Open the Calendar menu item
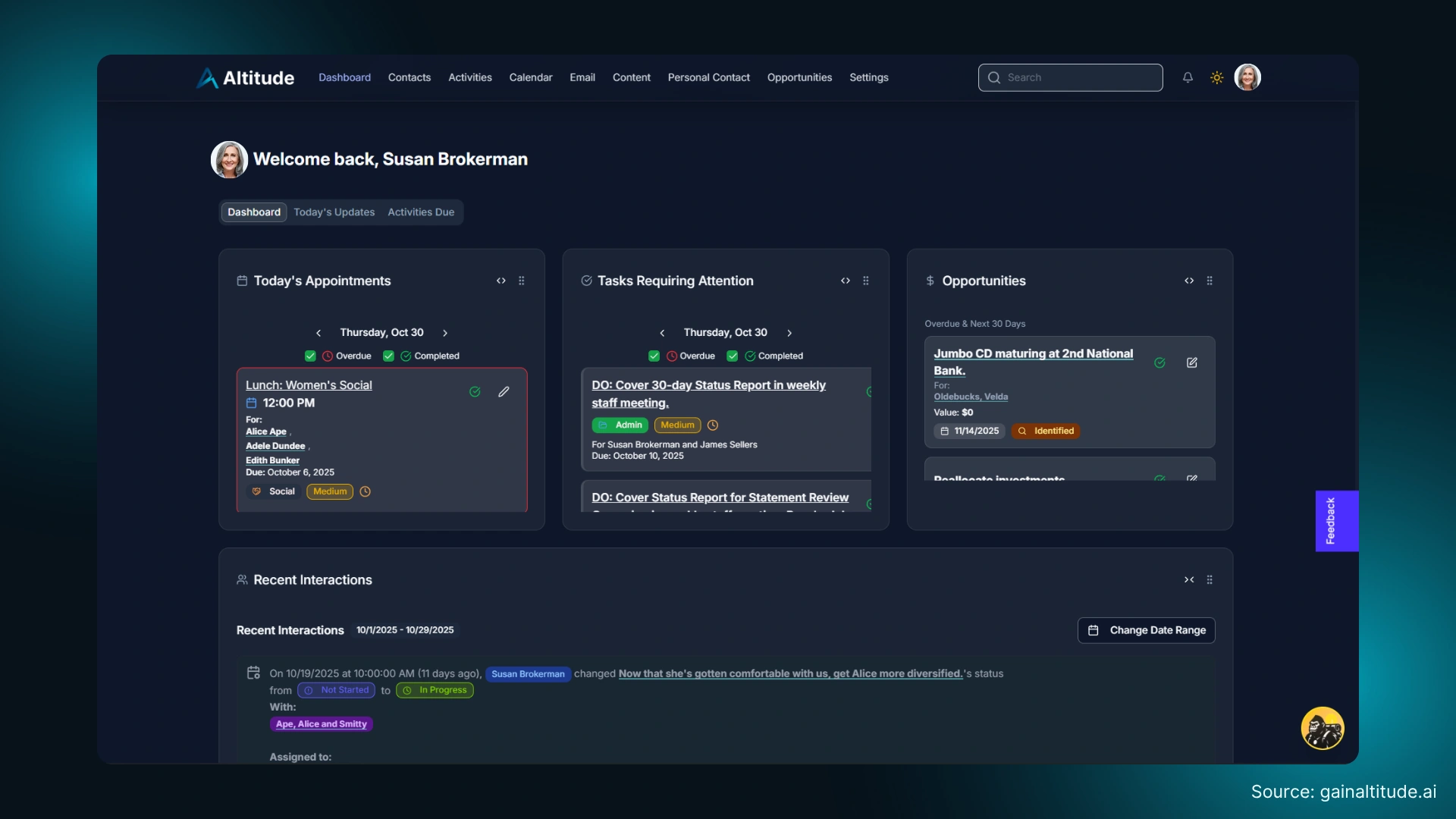The height and width of the screenshot is (819, 1456). click(x=530, y=77)
